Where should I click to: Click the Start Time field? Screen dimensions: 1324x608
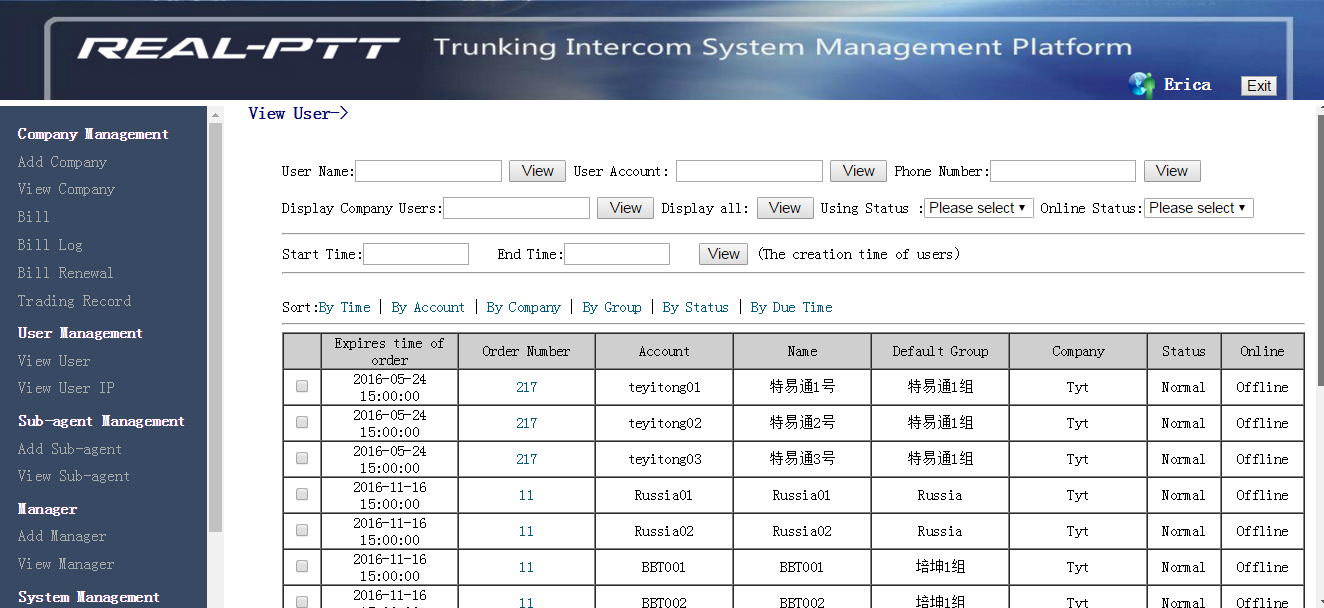[416, 254]
